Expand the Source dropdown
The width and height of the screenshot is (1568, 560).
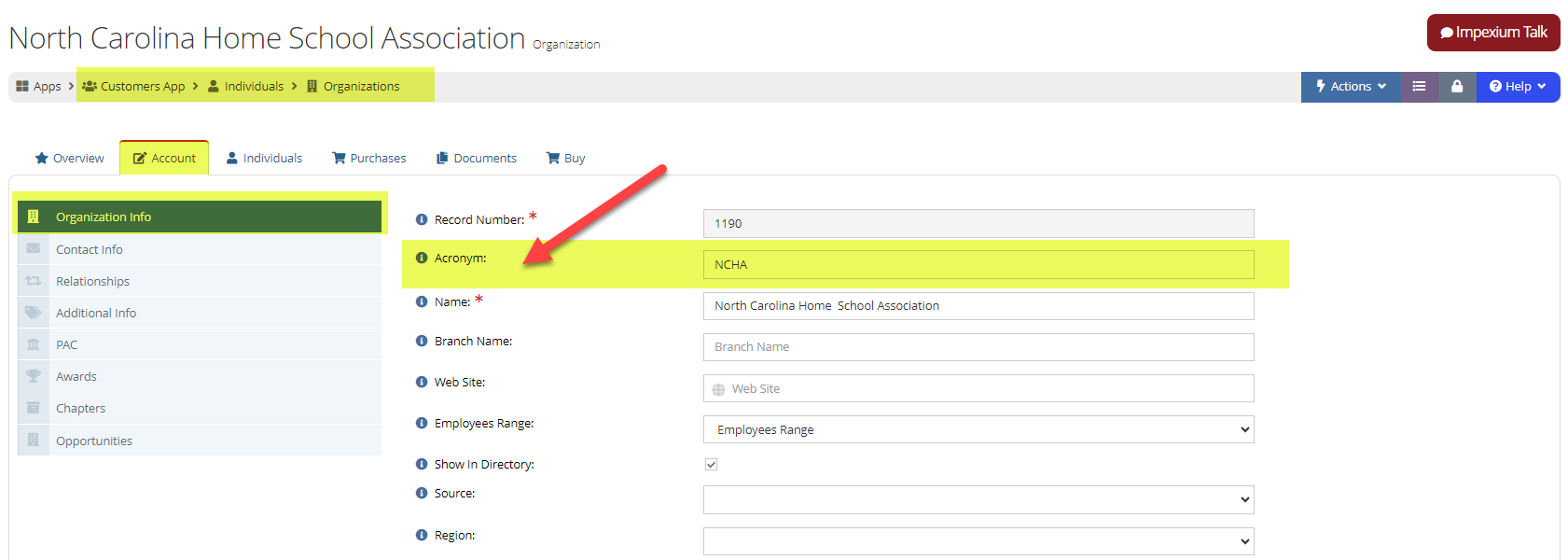(x=978, y=499)
